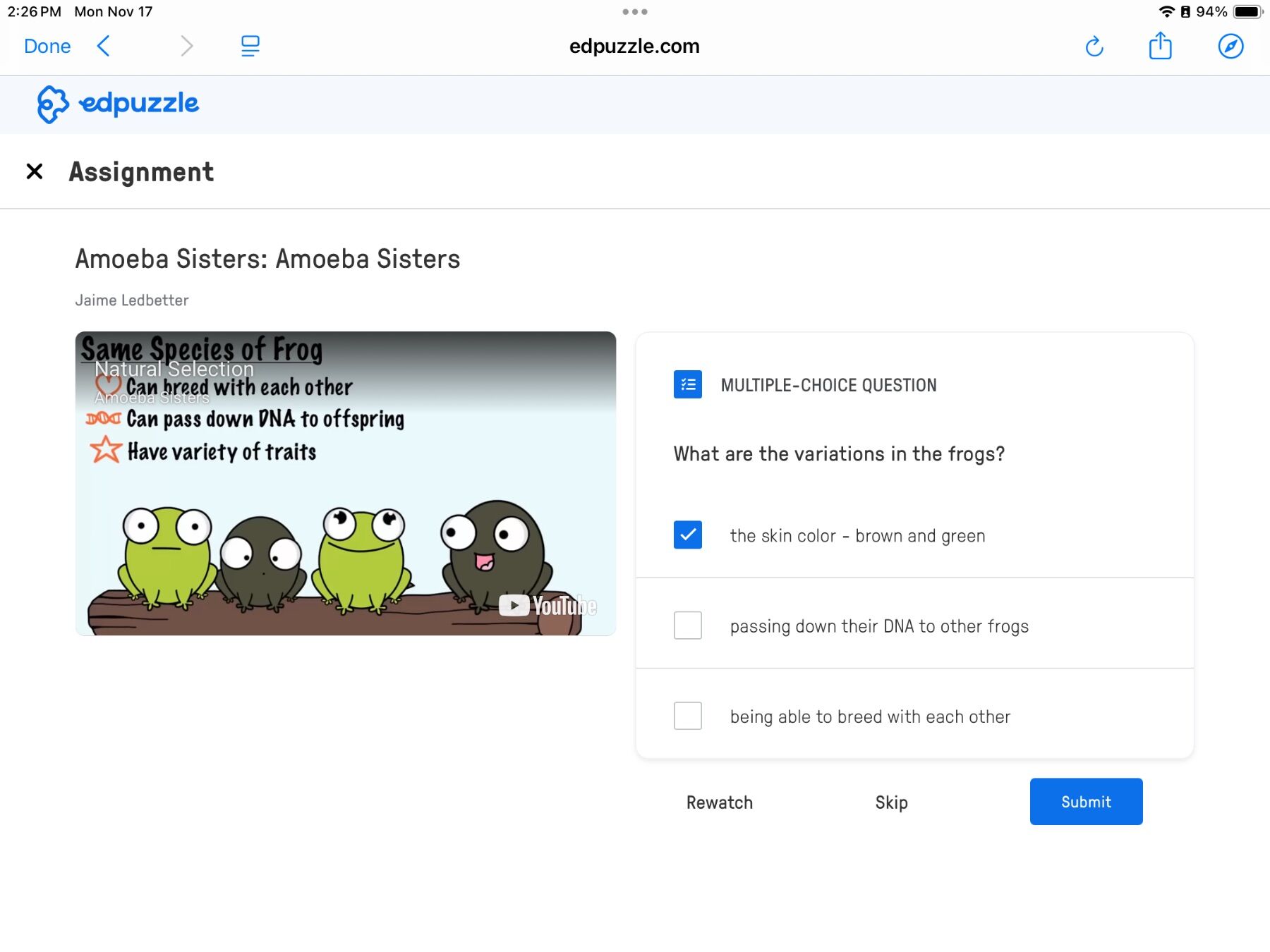Uncheck skin color brown and green
This screenshot has width=1270, height=952.
pos(688,535)
